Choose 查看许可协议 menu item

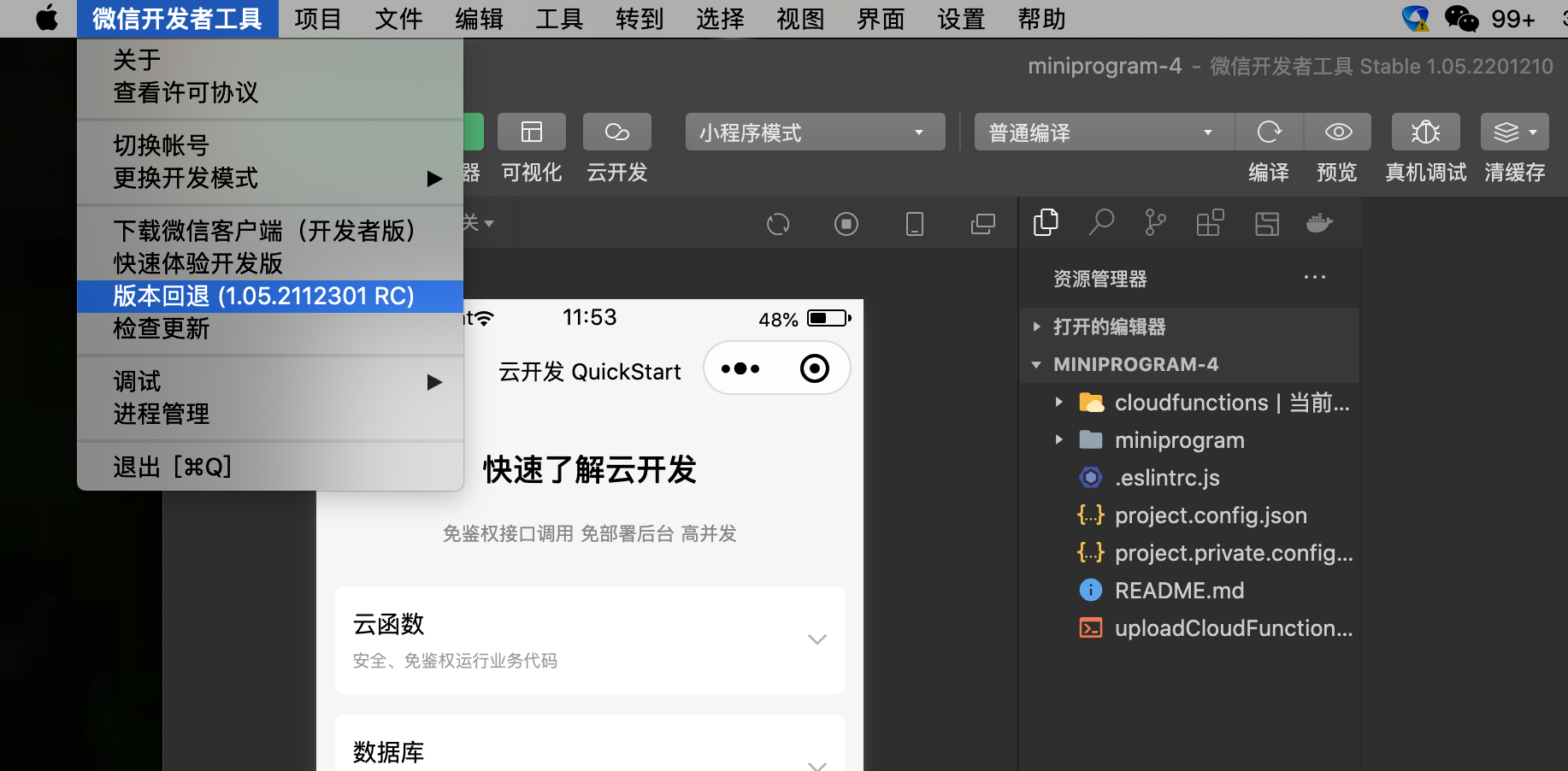(x=270, y=92)
